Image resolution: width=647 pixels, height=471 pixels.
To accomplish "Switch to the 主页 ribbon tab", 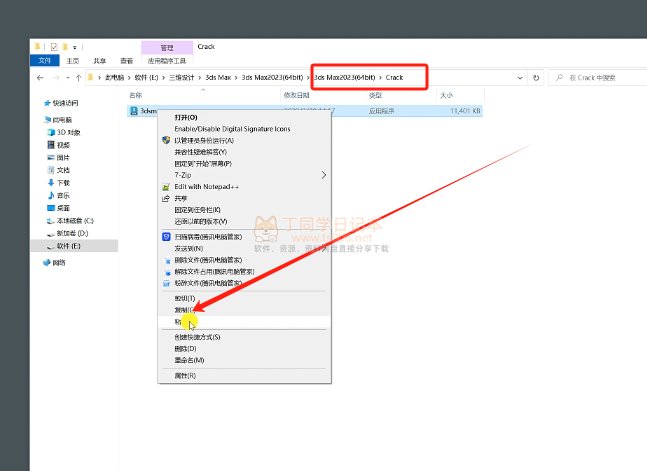I will pos(73,61).
